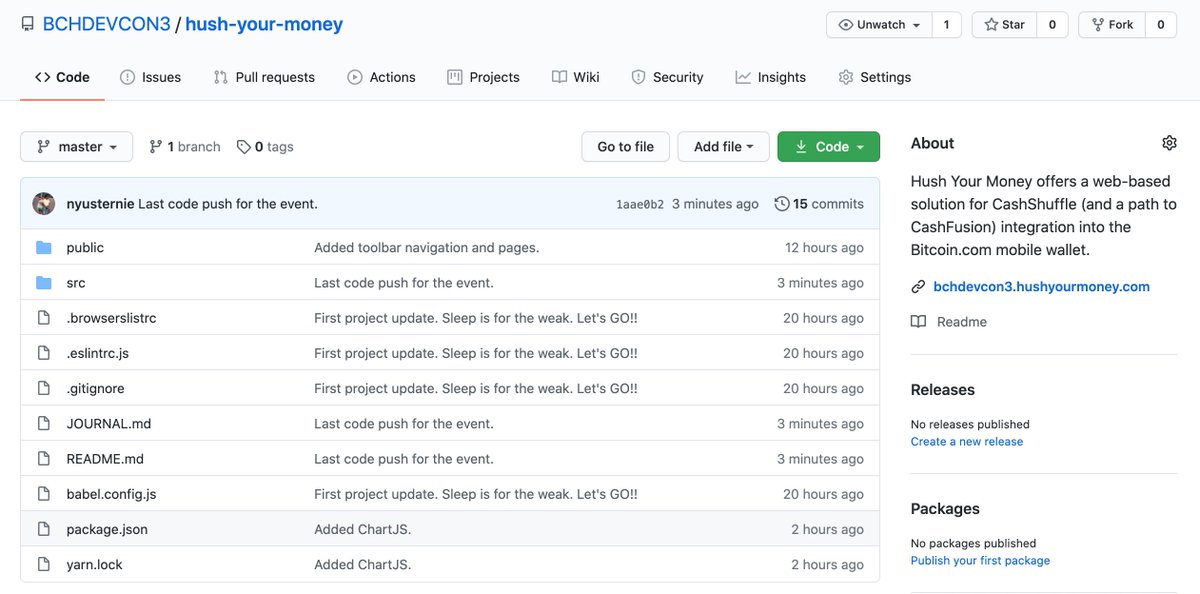Open the Insights tab
1200x594 pixels.
[771, 77]
